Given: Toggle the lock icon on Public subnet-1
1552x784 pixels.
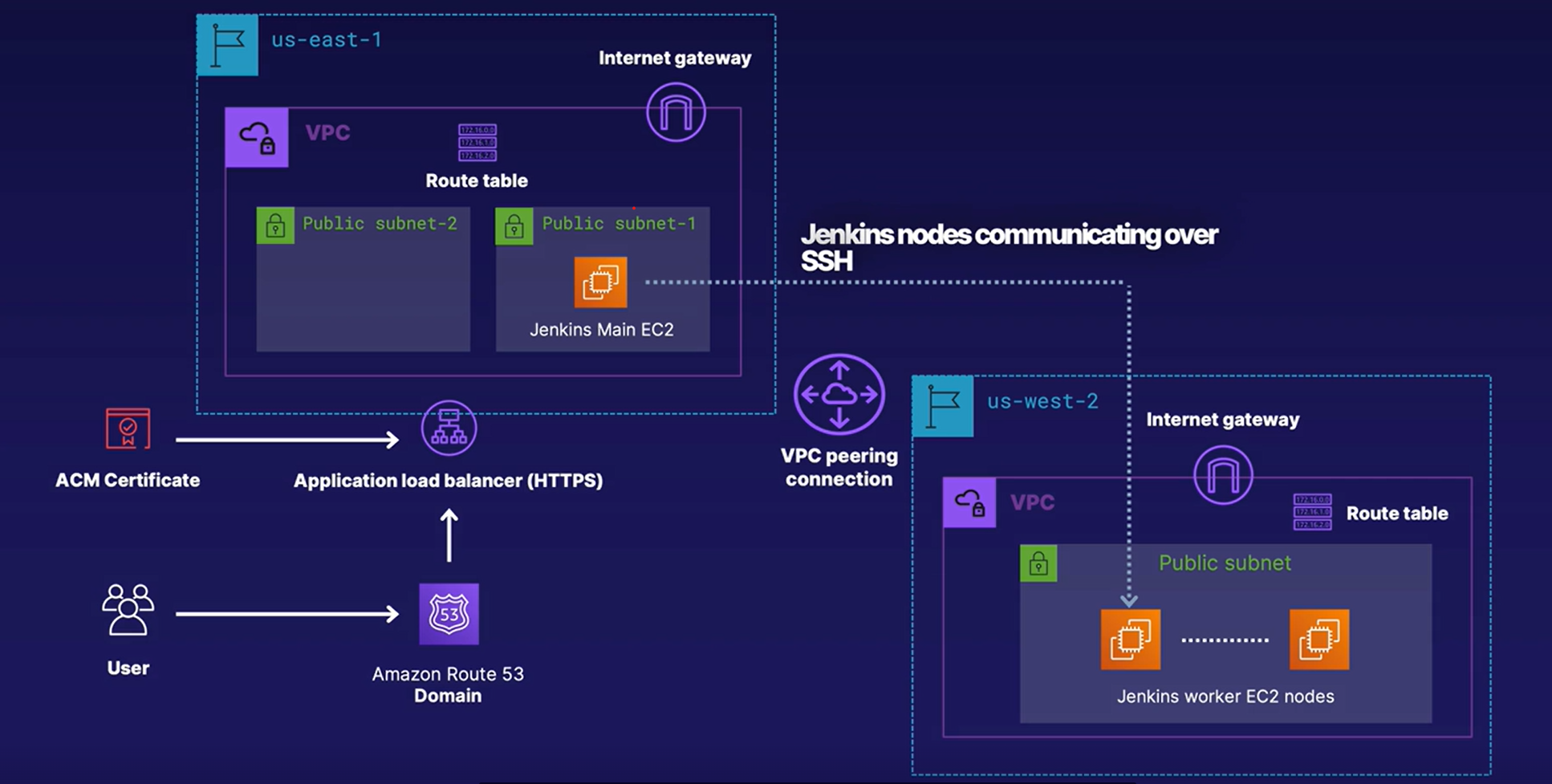Looking at the screenshot, I should pyautogui.click(x=513, y=225).
